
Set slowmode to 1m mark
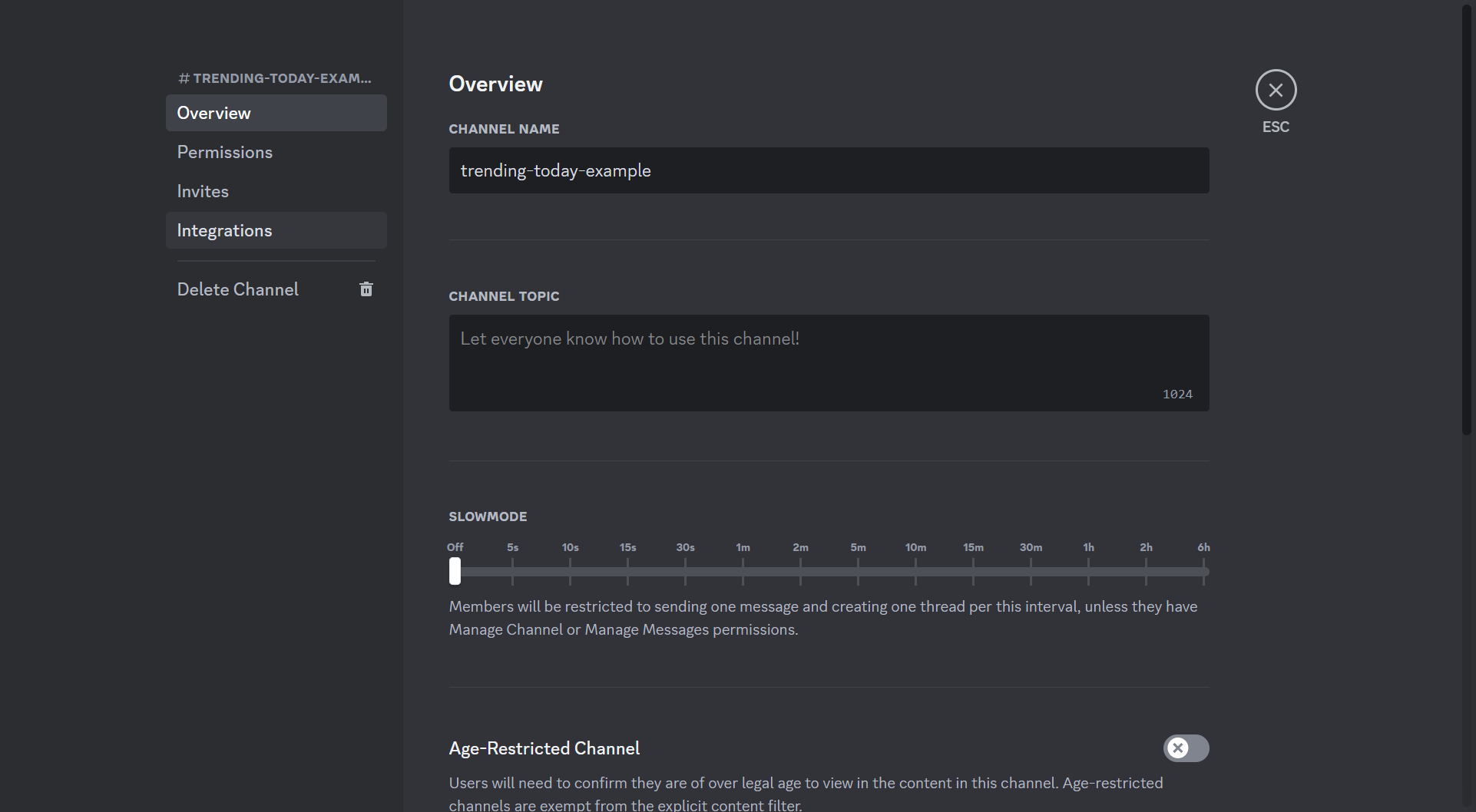[x=743, y=571]
